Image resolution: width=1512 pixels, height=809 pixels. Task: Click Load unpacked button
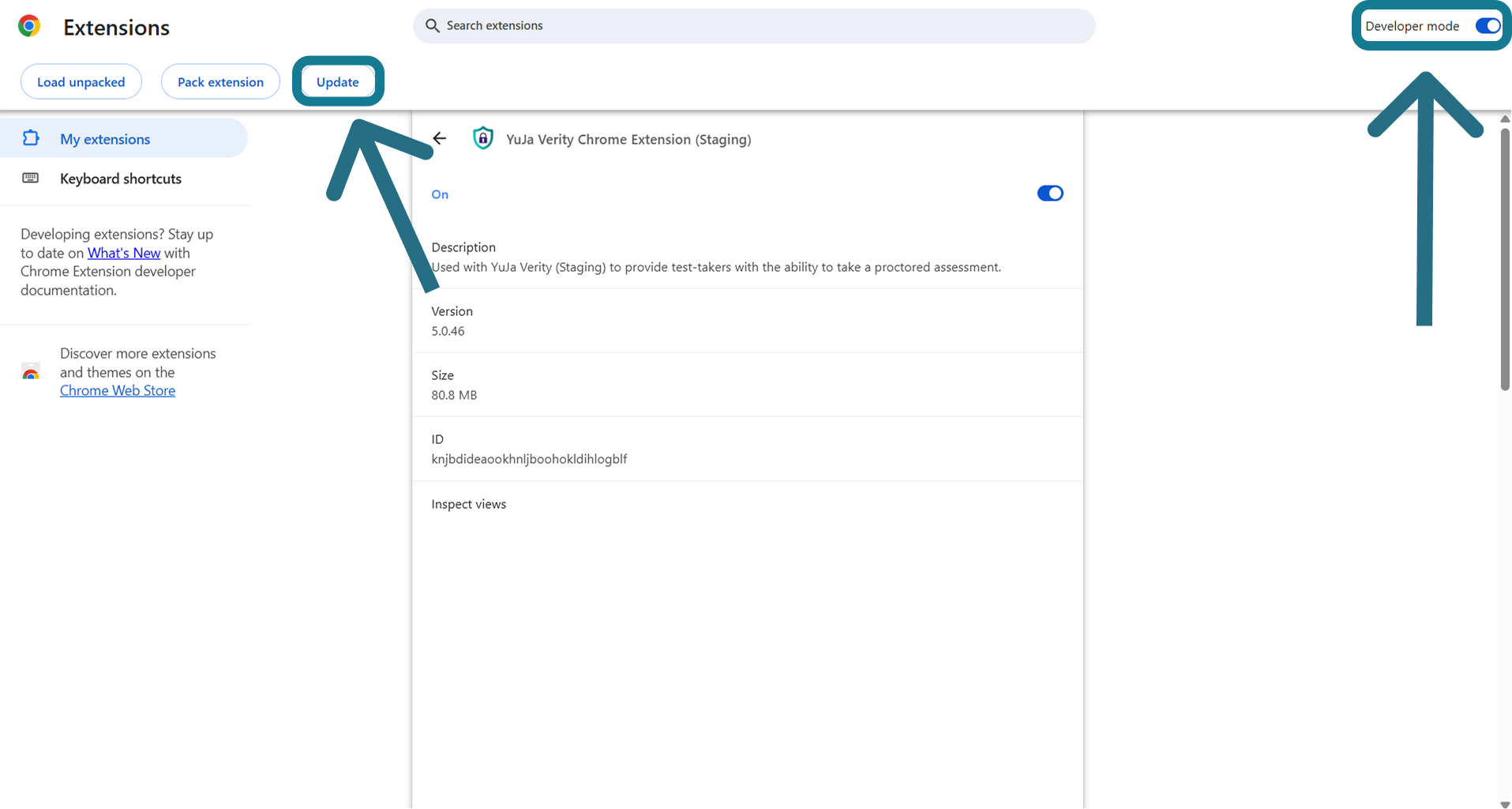pyautogui.click(x=81, y=81)
